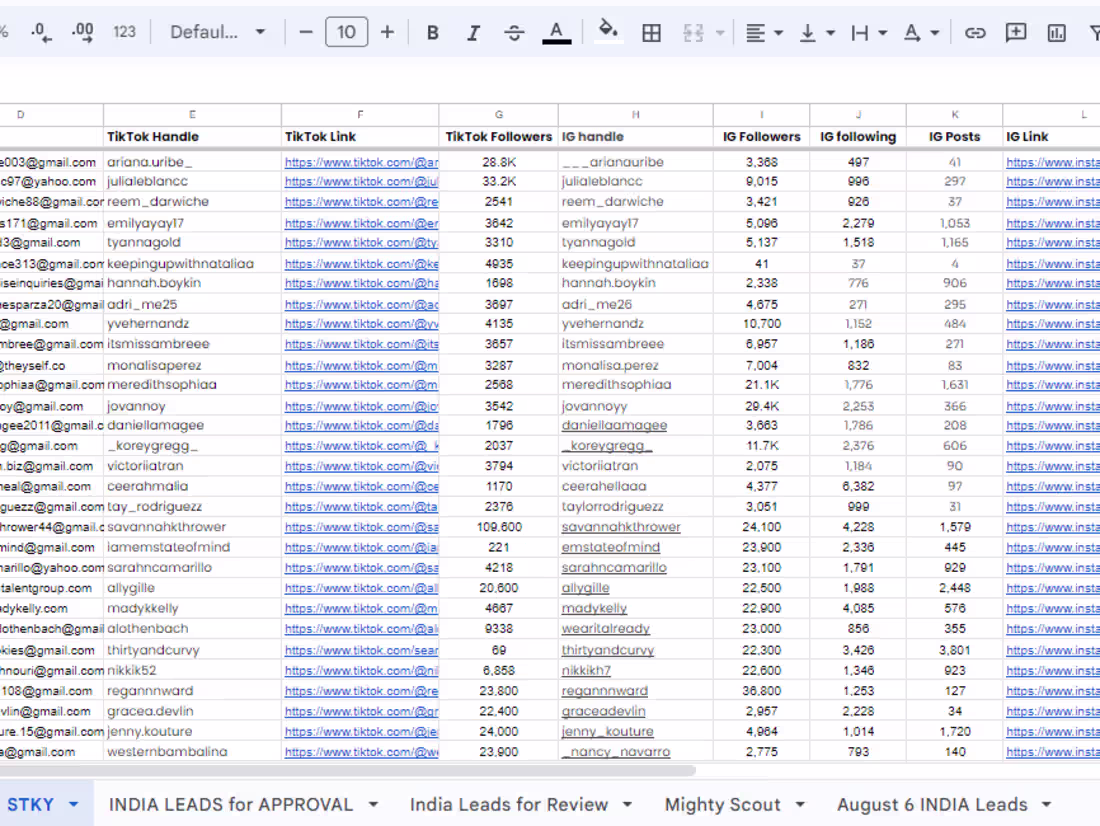Select column I header
Image resolution: width=1100 pixels, height=826 pixels.
pyautogui.click(x=761, y=114)
